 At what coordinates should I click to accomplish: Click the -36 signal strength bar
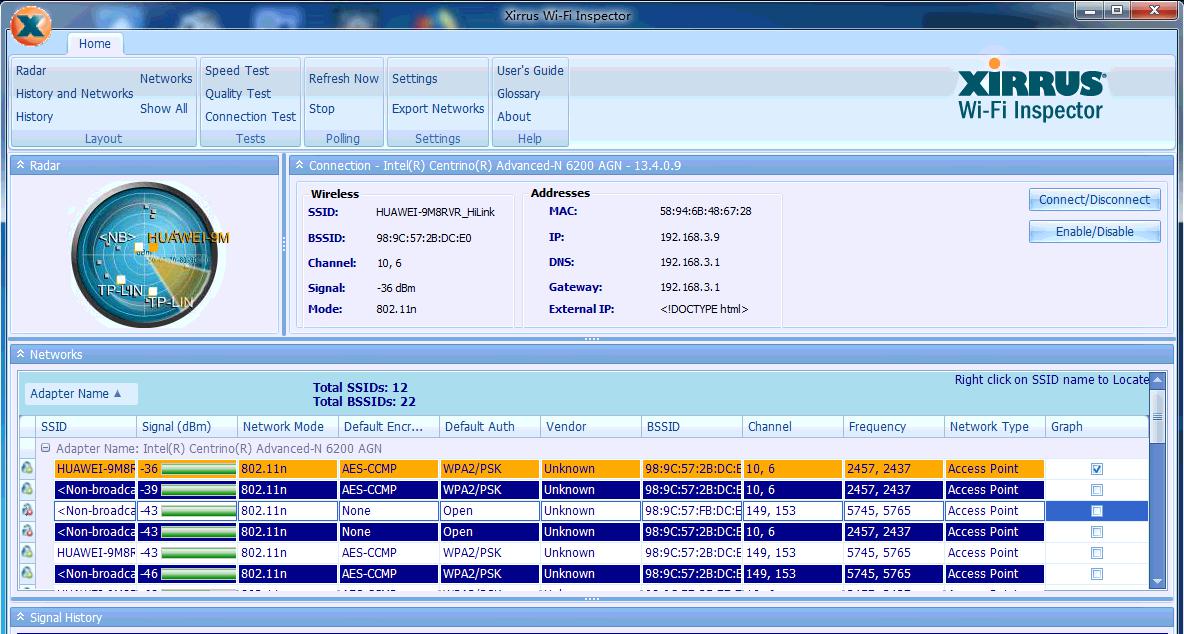coord(199,469)
